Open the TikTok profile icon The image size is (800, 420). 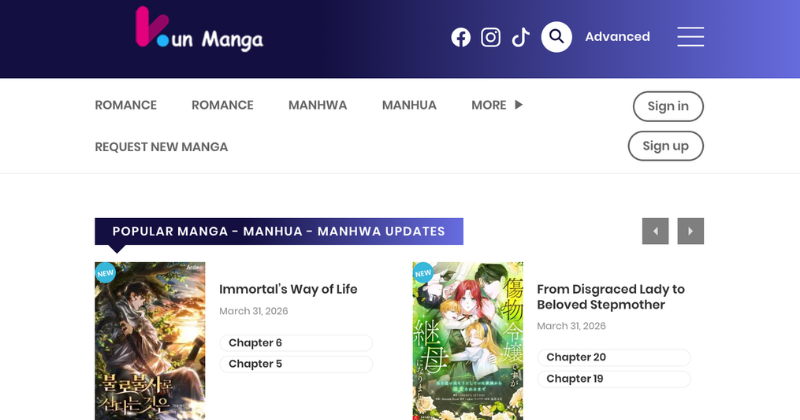[x=520, y=37]
